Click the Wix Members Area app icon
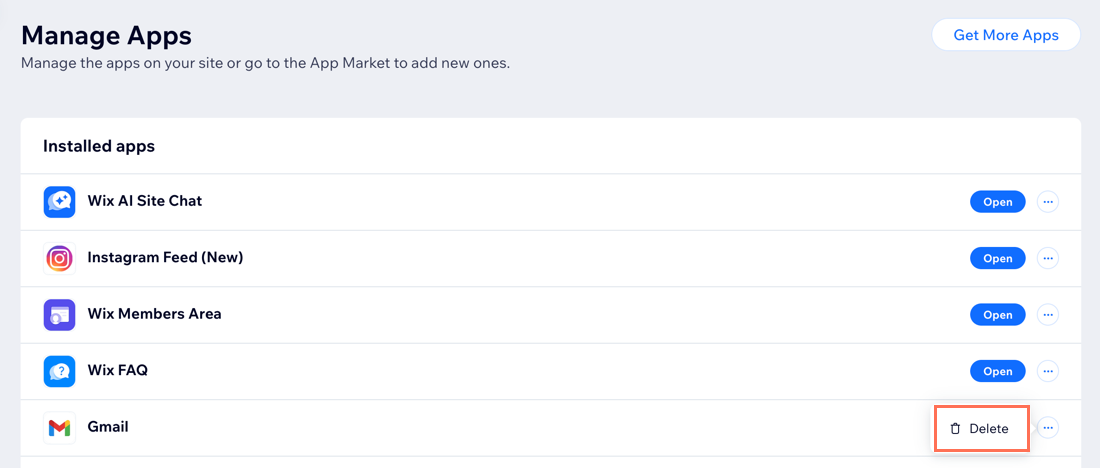This screenshot has width=1100, height=468. (x=59, y=315)
